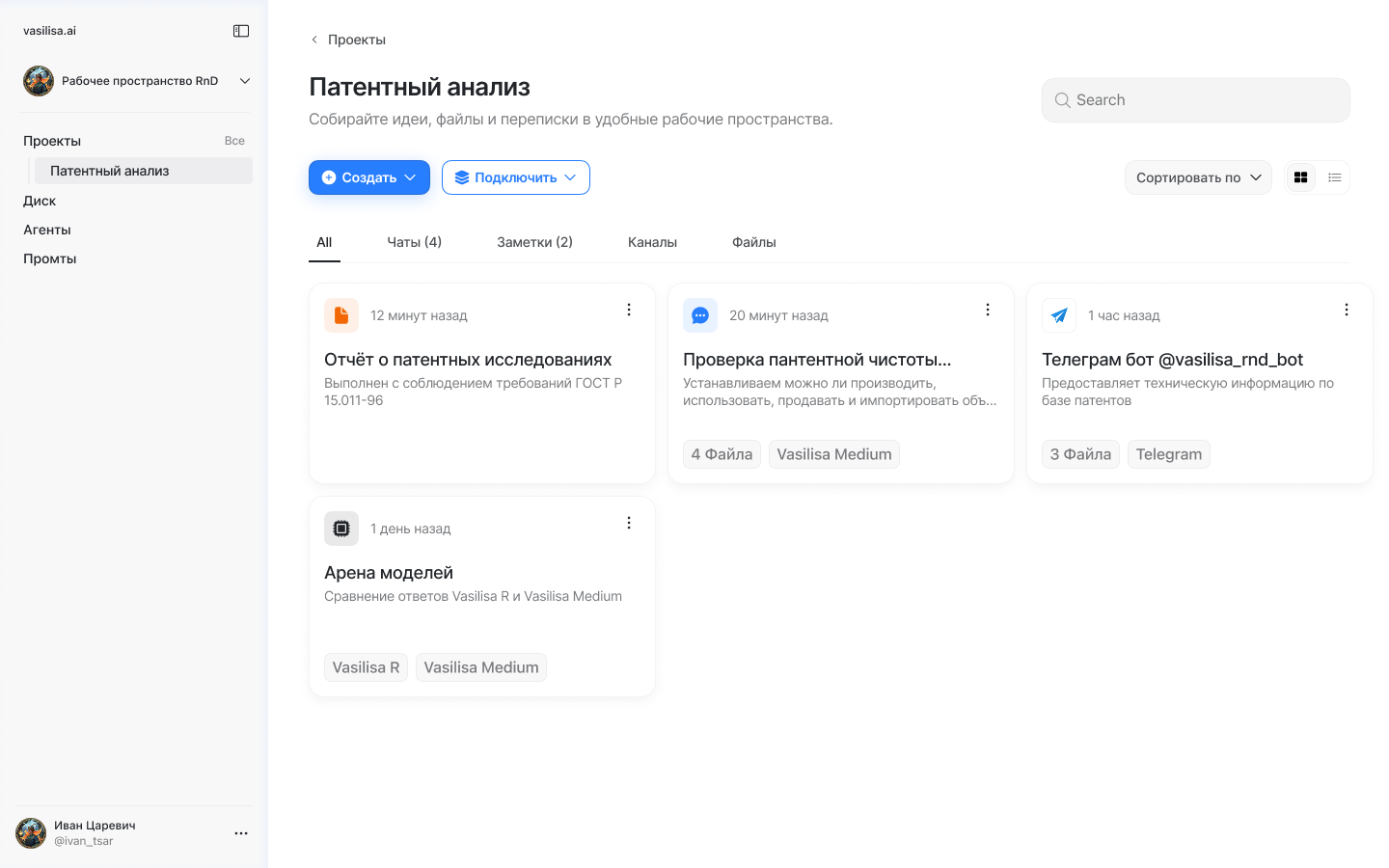Open the Подключить dropdown
Image resolution: width=1389 pixels, height=868 pixels.
516,177
